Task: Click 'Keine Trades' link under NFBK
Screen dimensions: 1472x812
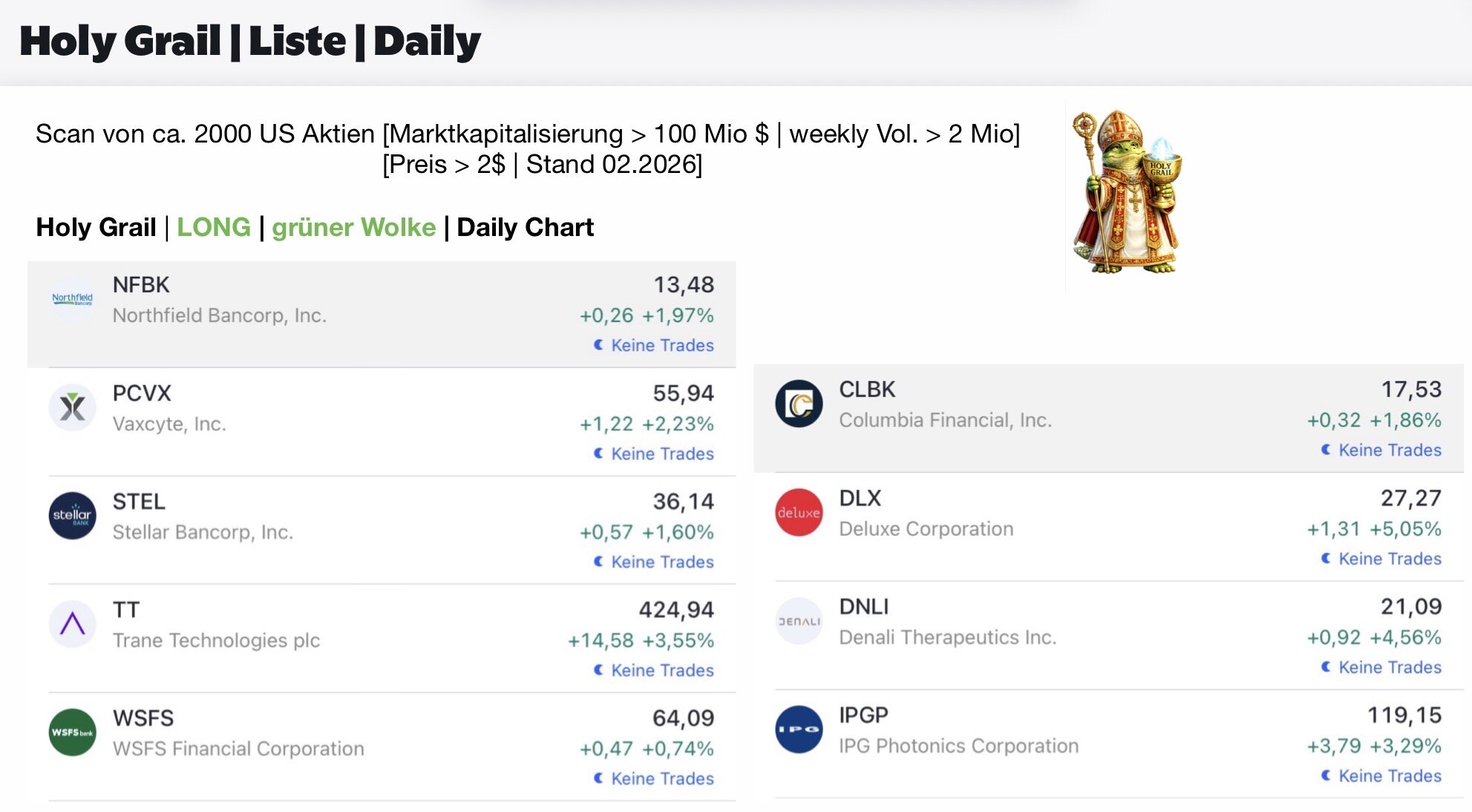Action: pyautogui.click(x=662, y=345)
